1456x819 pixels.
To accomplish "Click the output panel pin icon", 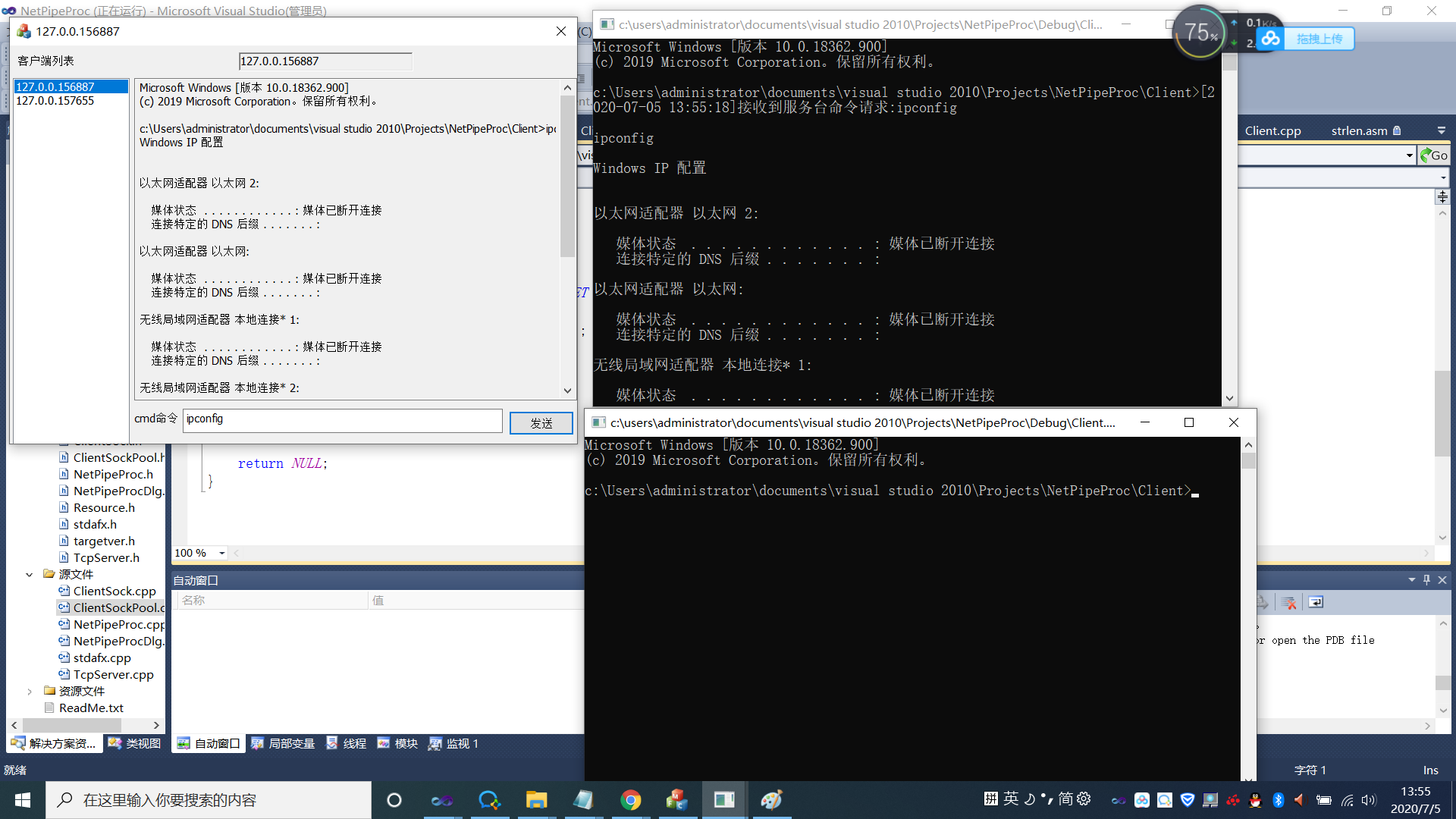I will pos(1427,580).
